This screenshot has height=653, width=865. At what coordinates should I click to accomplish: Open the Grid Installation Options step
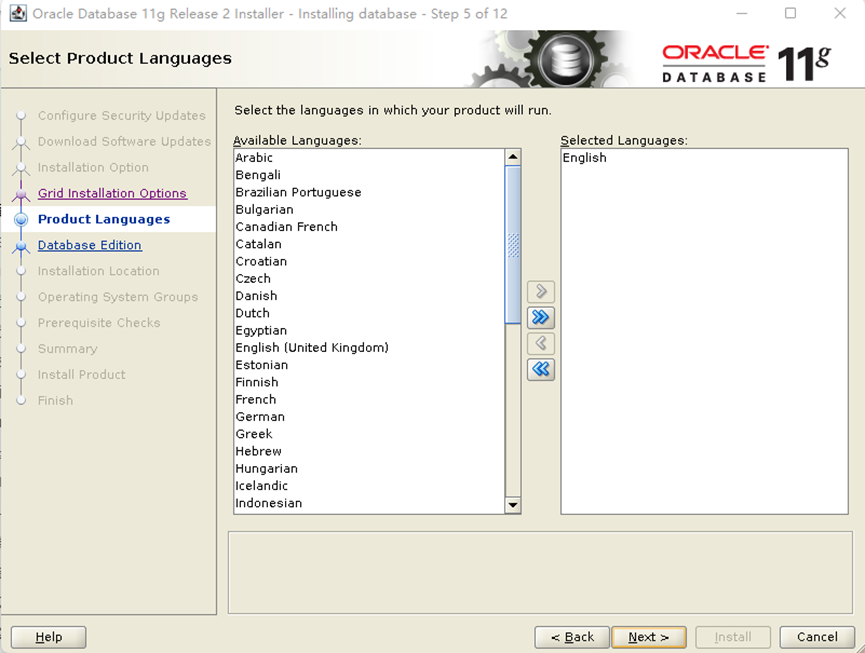click(x=112, y=193)
